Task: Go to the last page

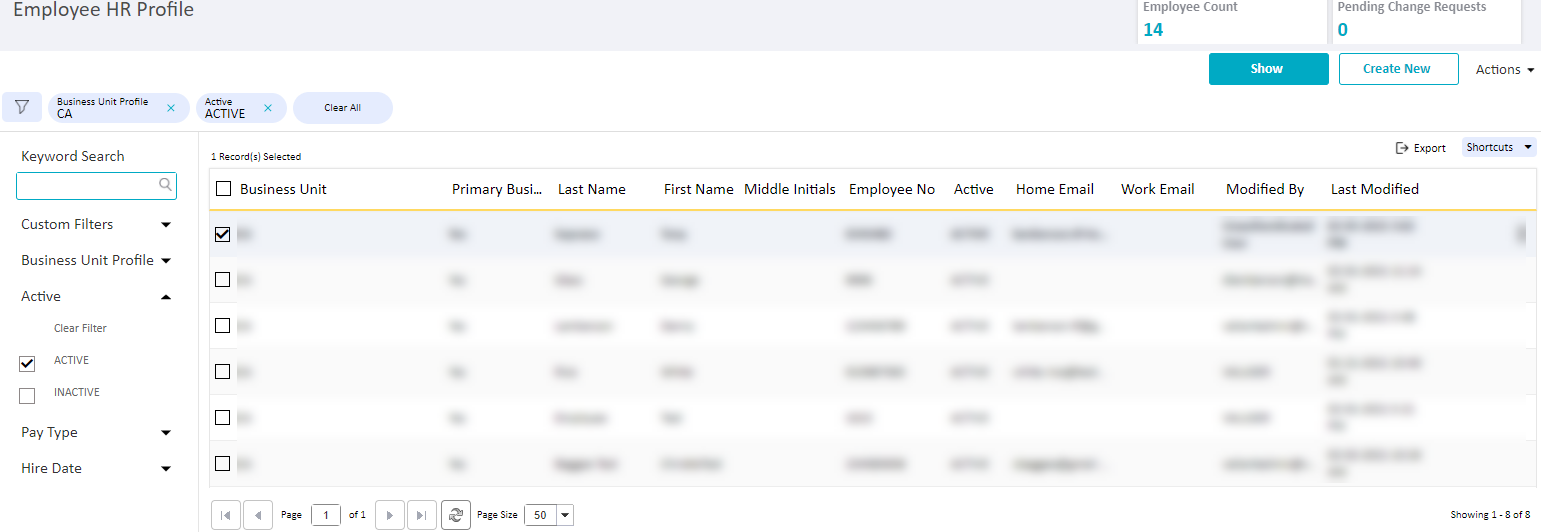Action: point(422,515)
